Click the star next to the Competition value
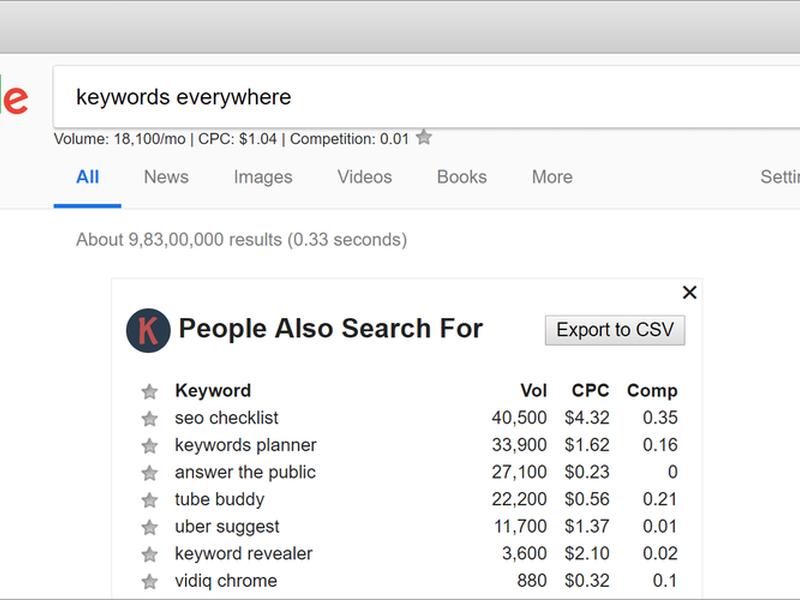 (x=423, y=137)
